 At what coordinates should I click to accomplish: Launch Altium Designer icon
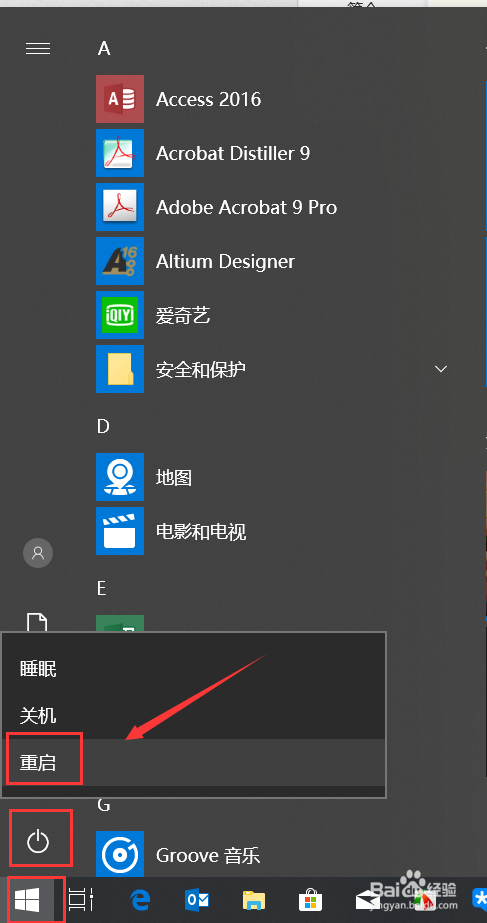tap(120, 261)
